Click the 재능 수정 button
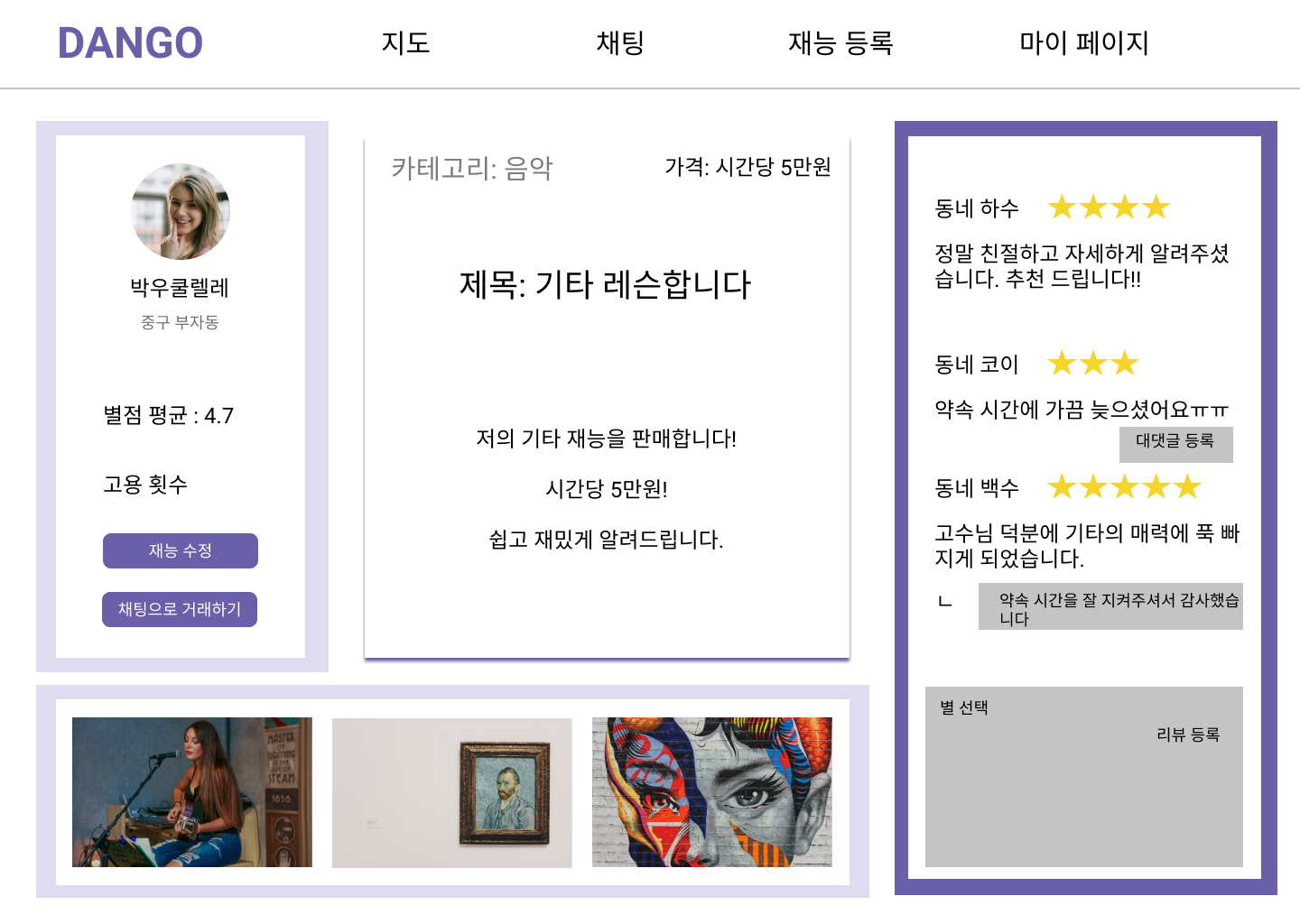Viewport: 1300px width, 924px height. click(x=180, y=550)
